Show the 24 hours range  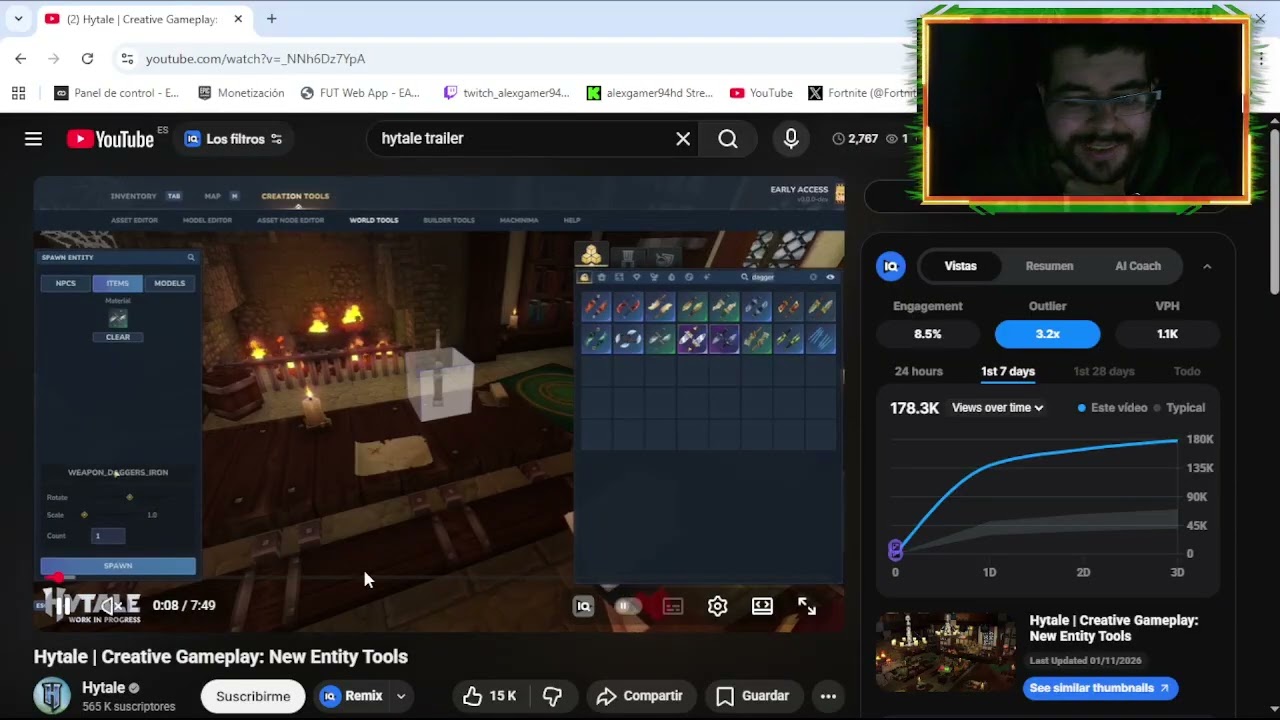pos(918,371)
